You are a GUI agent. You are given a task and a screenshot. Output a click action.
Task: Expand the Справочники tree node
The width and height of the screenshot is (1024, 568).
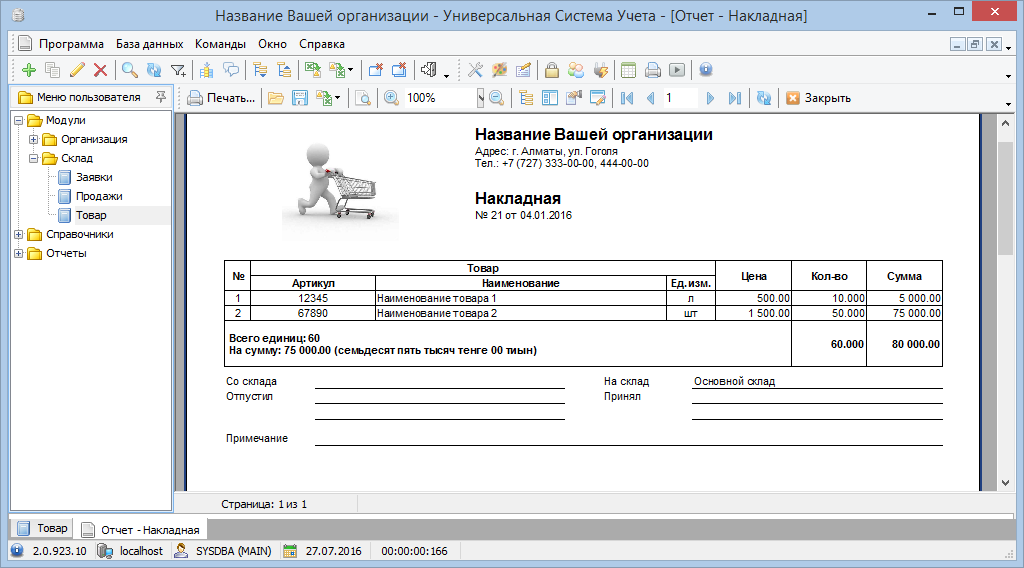pos(19,234)
